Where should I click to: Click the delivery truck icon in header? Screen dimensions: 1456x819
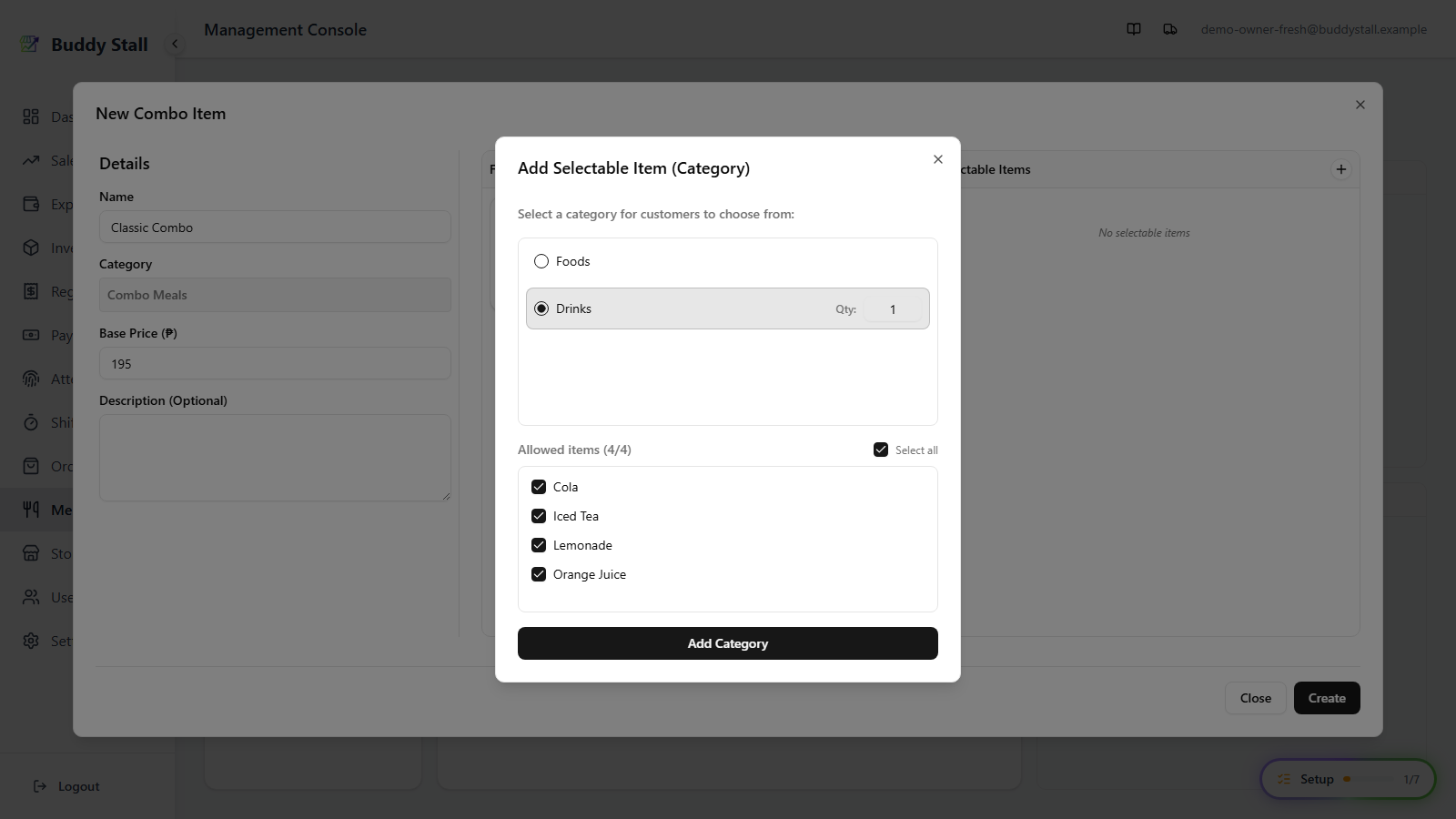coord(1170,29)
